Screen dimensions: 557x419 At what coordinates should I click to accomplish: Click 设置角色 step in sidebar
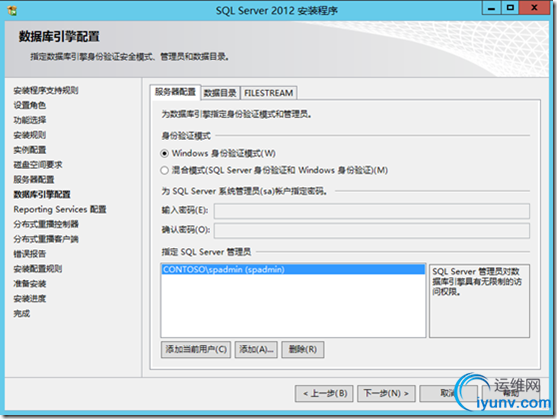[x=30, y=105]
